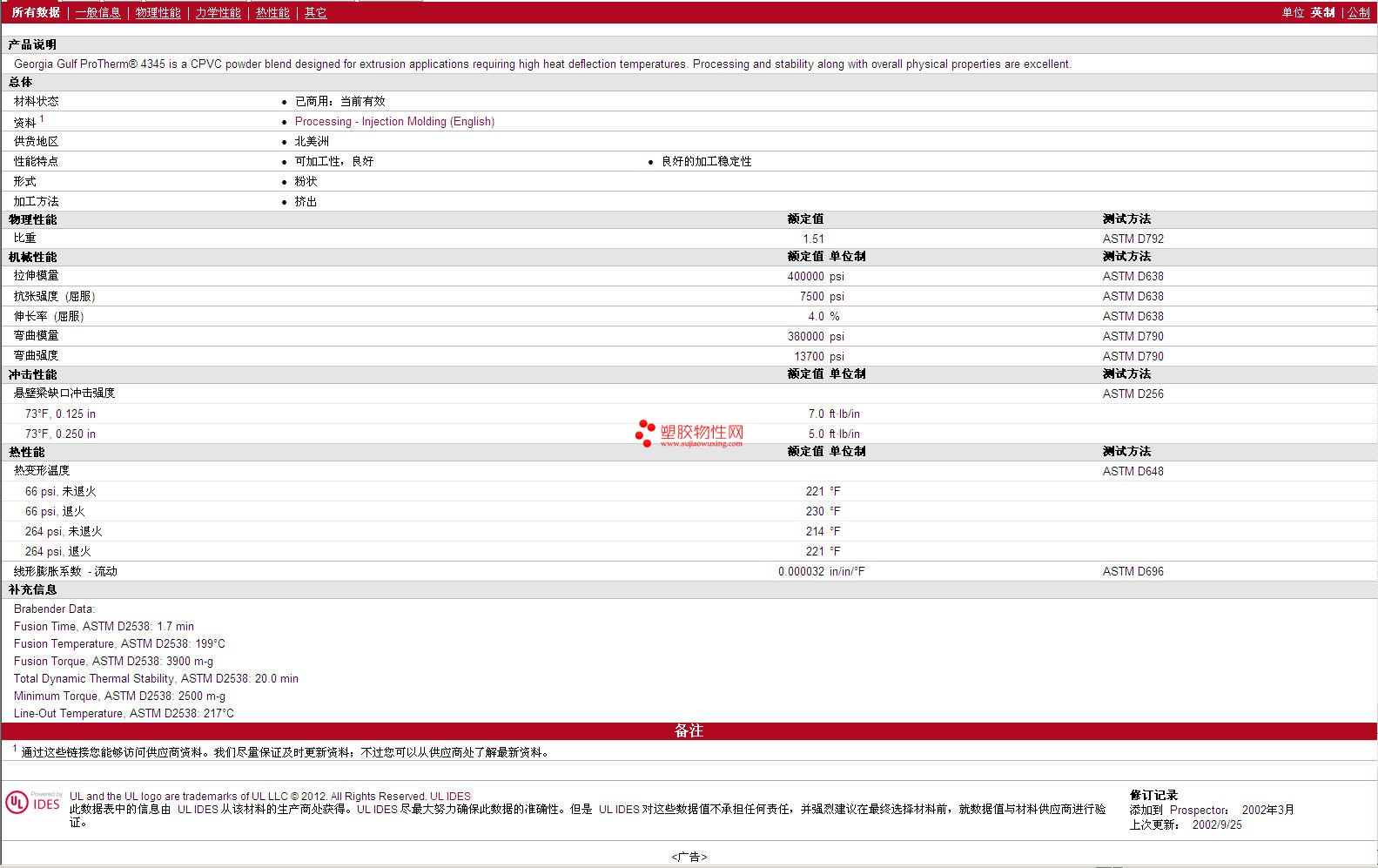The width and height of the screenshot is (1378, 868).
Task: Click the ASTM D792 test method text
Action: (x=1133, y=239)
